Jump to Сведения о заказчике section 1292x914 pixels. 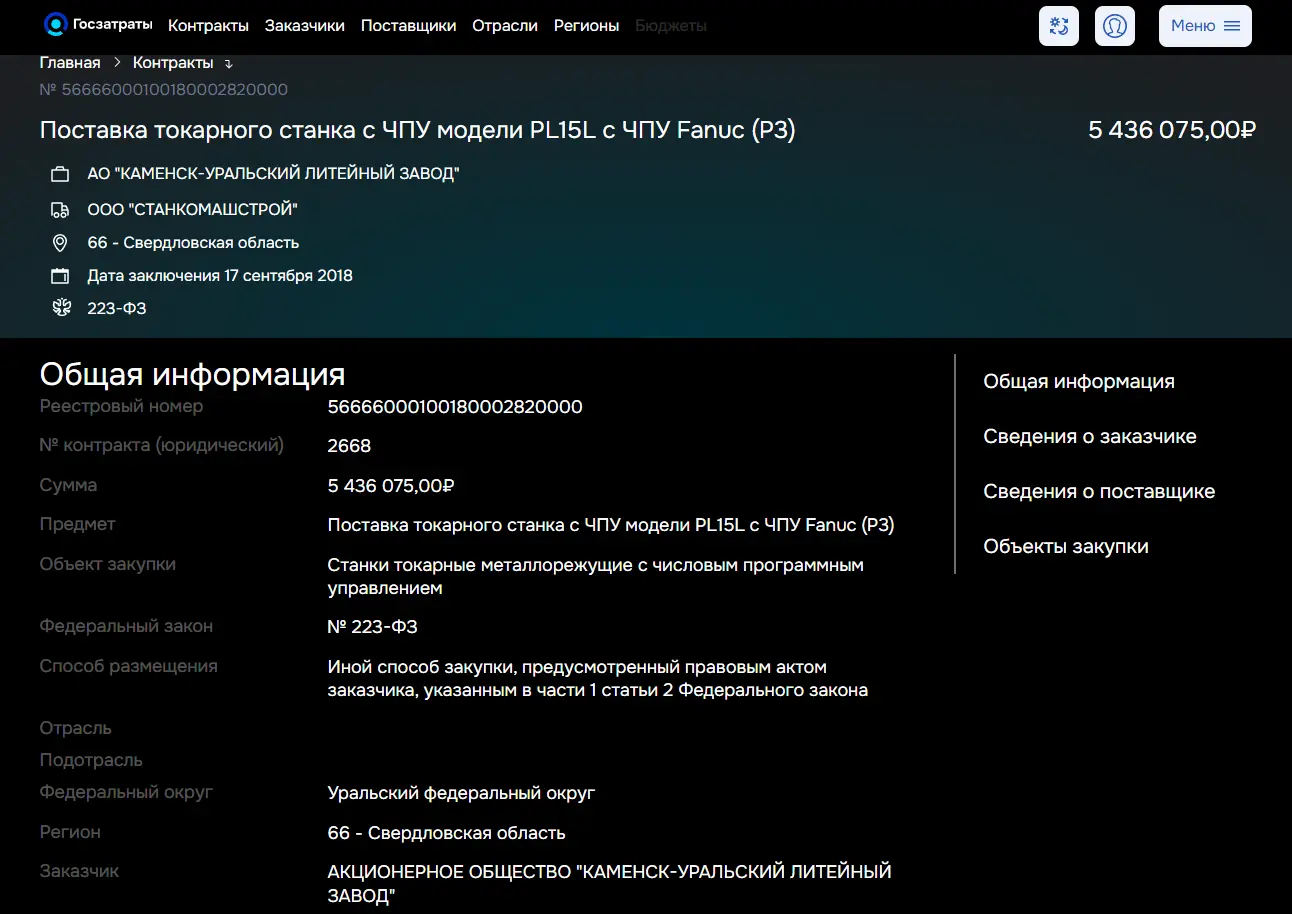1090,436
